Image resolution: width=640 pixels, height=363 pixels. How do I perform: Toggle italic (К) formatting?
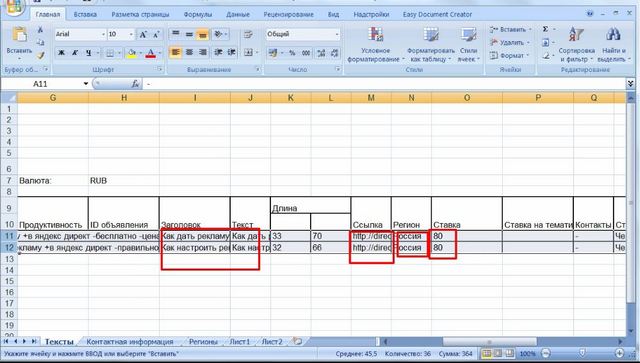75,53
